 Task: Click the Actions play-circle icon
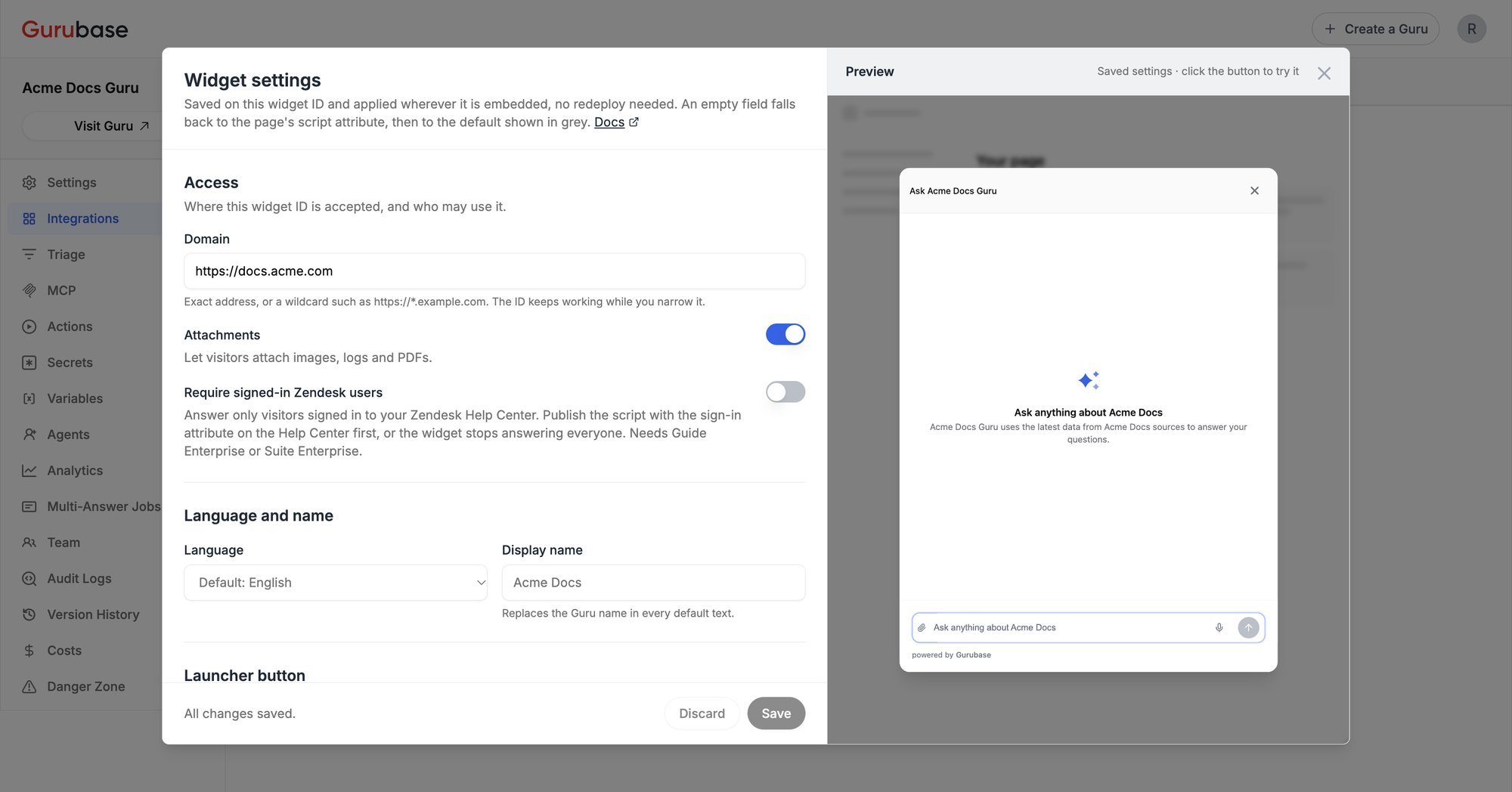click(x=29, y=326)
